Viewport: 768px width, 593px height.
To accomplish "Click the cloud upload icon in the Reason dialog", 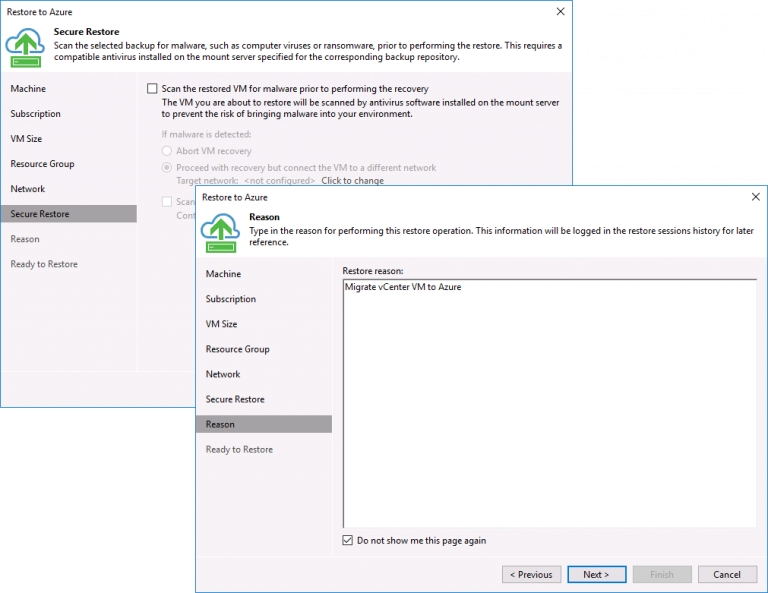I will tap(220, 233).
